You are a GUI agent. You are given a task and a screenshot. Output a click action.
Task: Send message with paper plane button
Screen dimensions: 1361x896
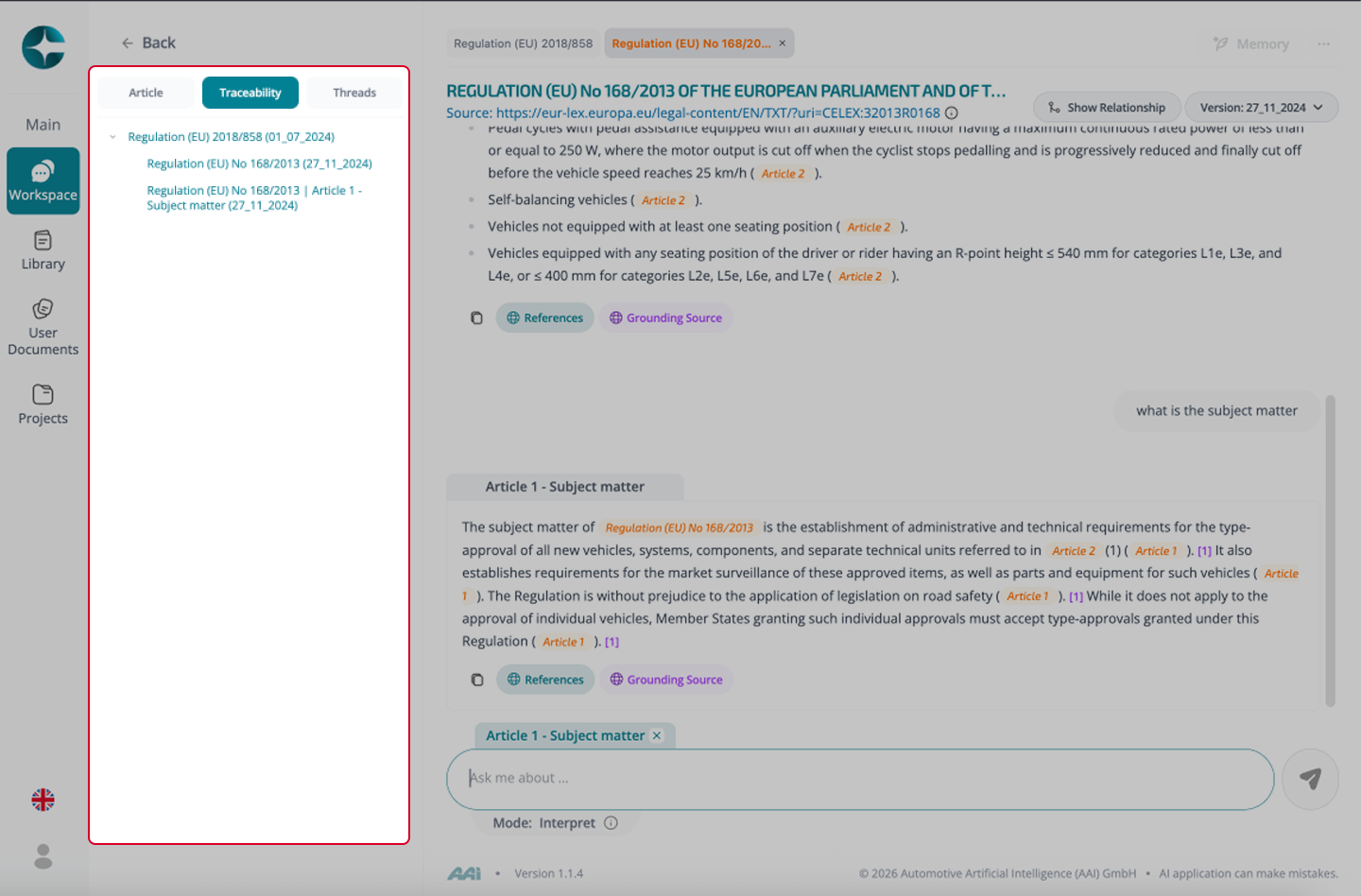[1310, 779]
